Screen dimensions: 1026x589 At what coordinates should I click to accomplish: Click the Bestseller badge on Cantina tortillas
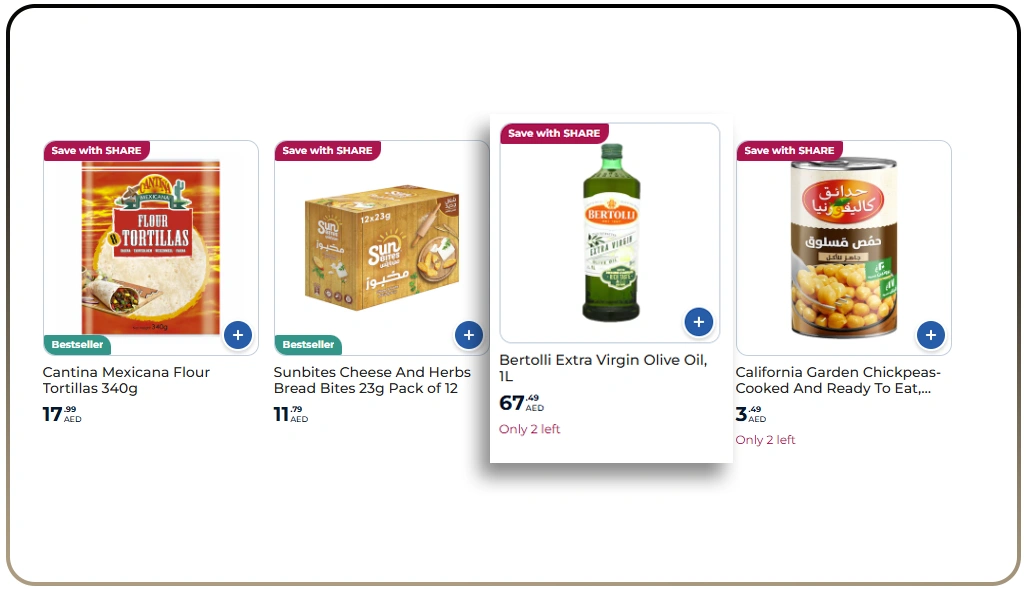coord(77,344)
